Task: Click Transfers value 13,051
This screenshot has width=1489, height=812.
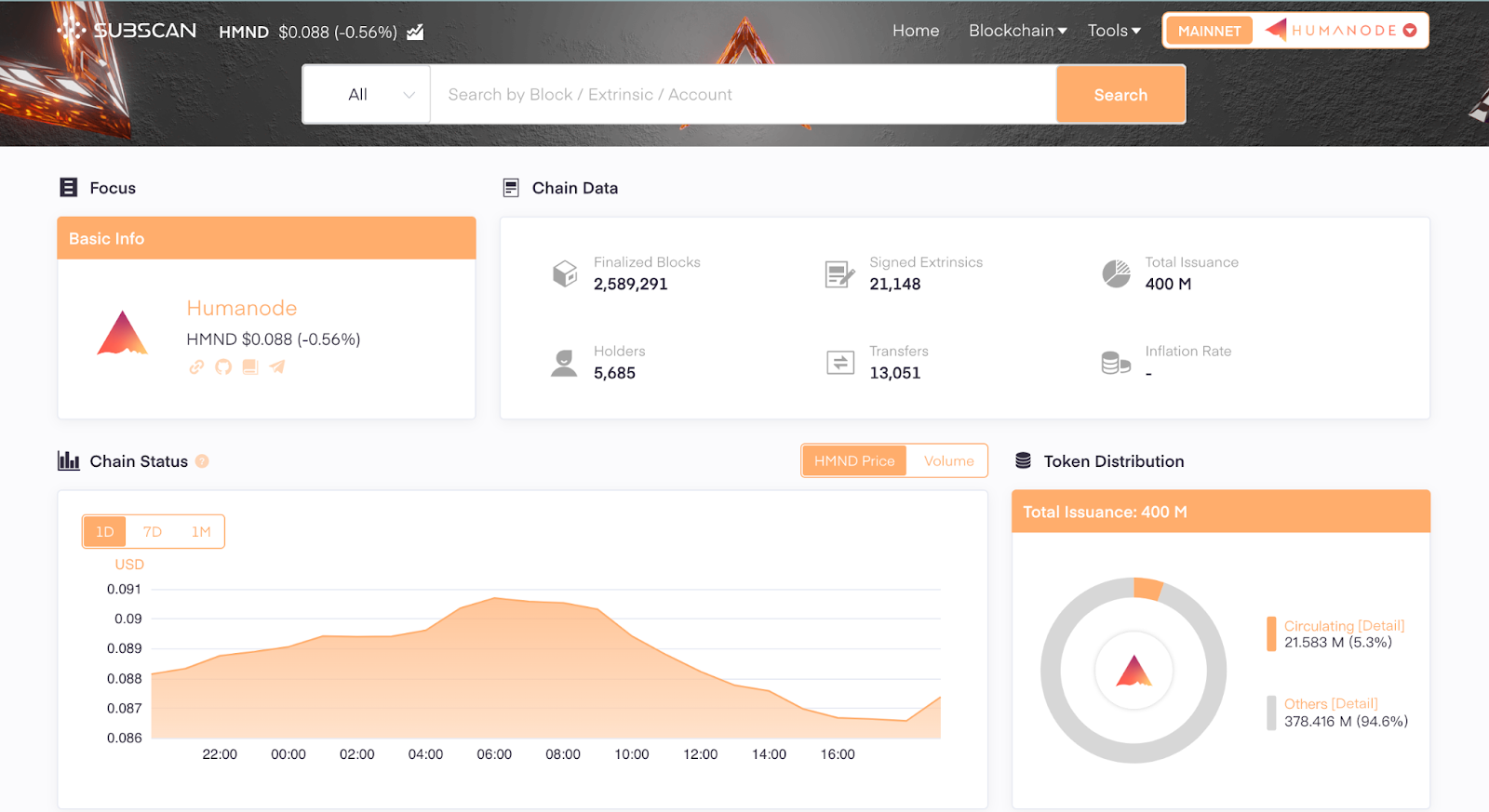Action: point(894,373)
